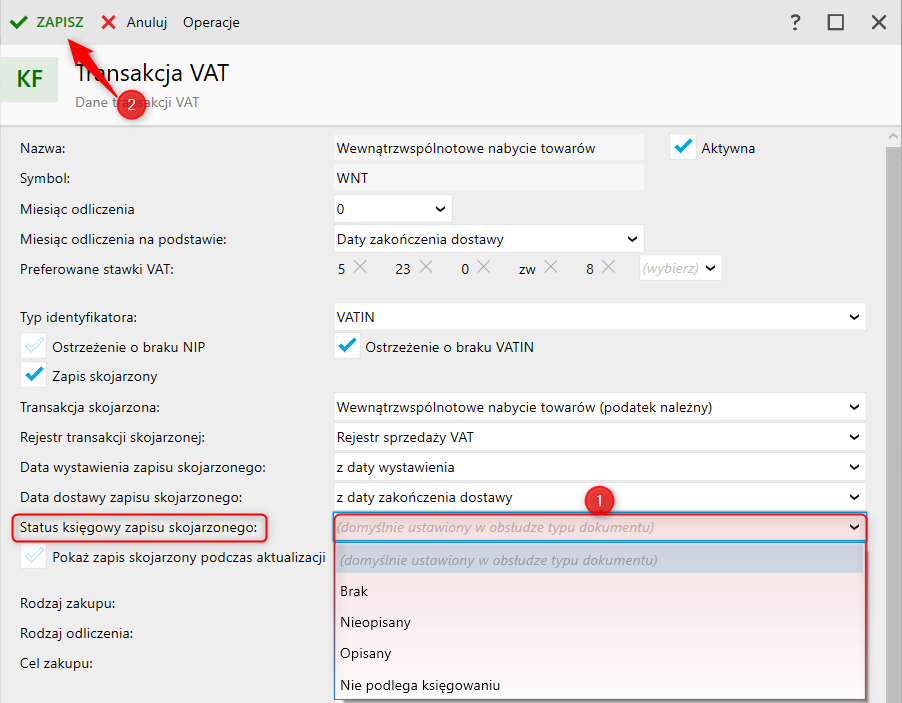The height and width of the screenshot is (703, 902).
Task: Choose the Opisany option
Action: click(x=599, y=653)
